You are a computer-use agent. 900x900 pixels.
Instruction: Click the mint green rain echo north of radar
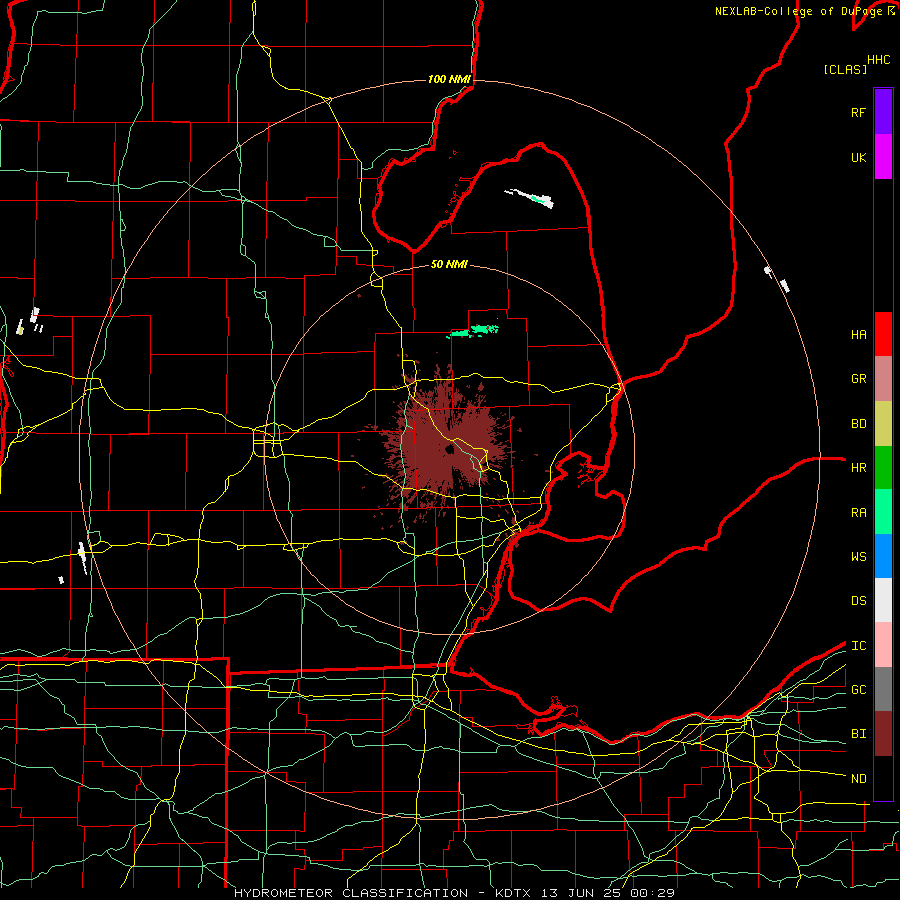click(474, 331)
